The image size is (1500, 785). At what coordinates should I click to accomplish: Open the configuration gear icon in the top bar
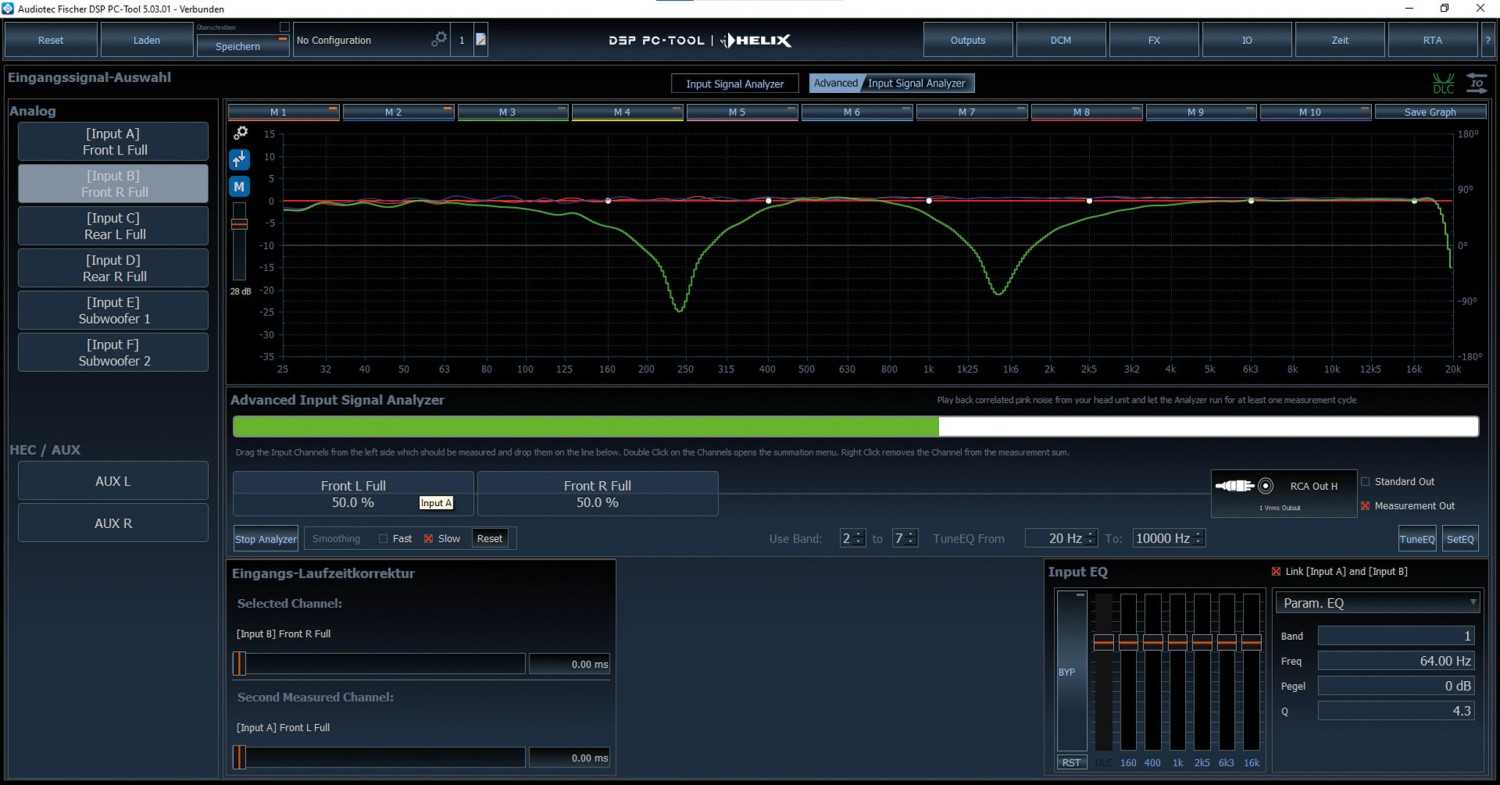coord(439,40)
